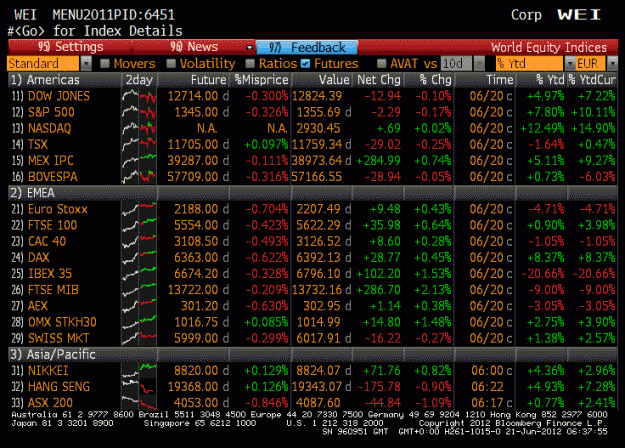This screenshot has height=448, width=625.
Task: Open the BOVESPA 2day sparkline chart
Action: 139,177
